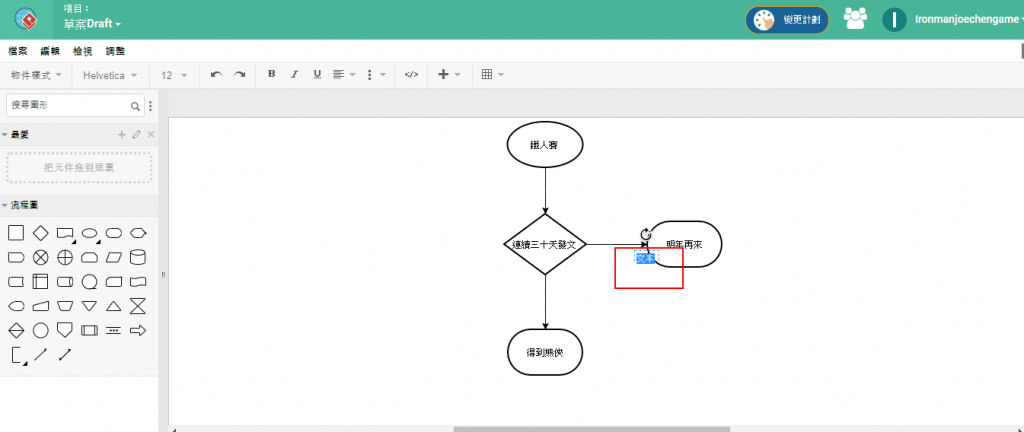The height and width of the screenshot is (432, 1024).
Task: Open the 編輯 menu
Action: pyautogui.click(x=50, y=51)
